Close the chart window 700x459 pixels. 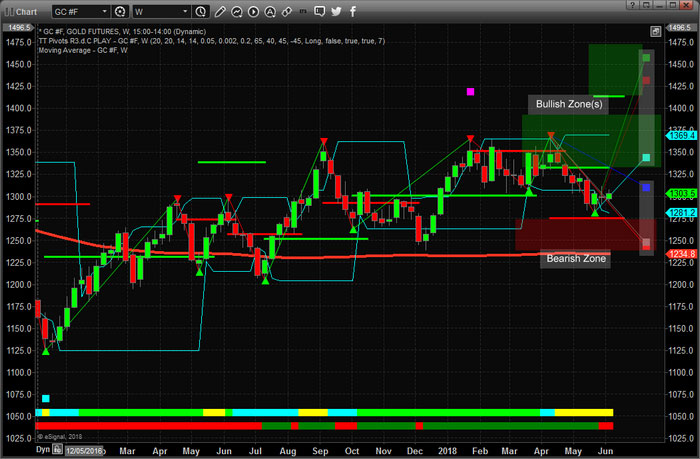coord(687,5)
